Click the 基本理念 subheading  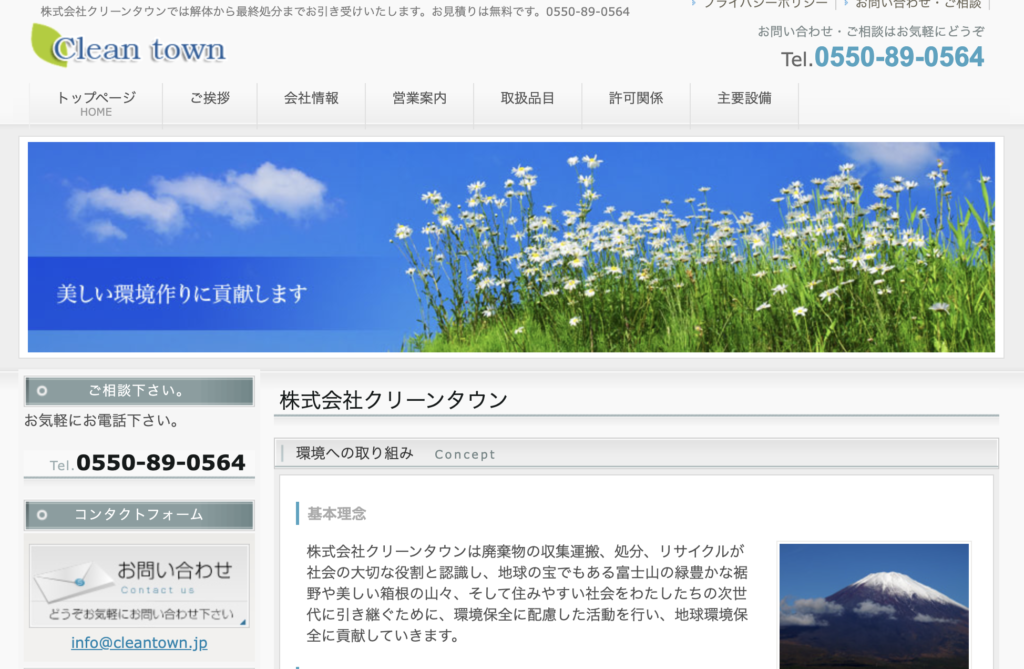[336, 514]
